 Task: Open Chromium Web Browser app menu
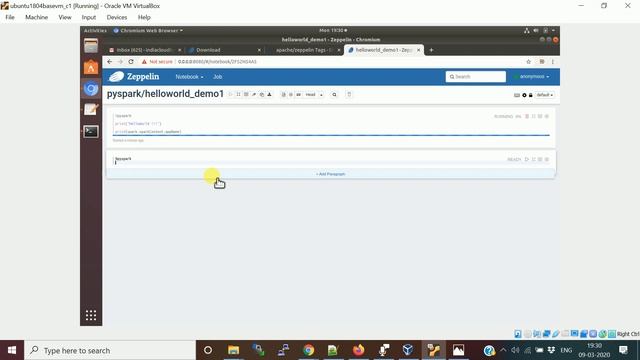pyautogui.click(x=148, y=31)
